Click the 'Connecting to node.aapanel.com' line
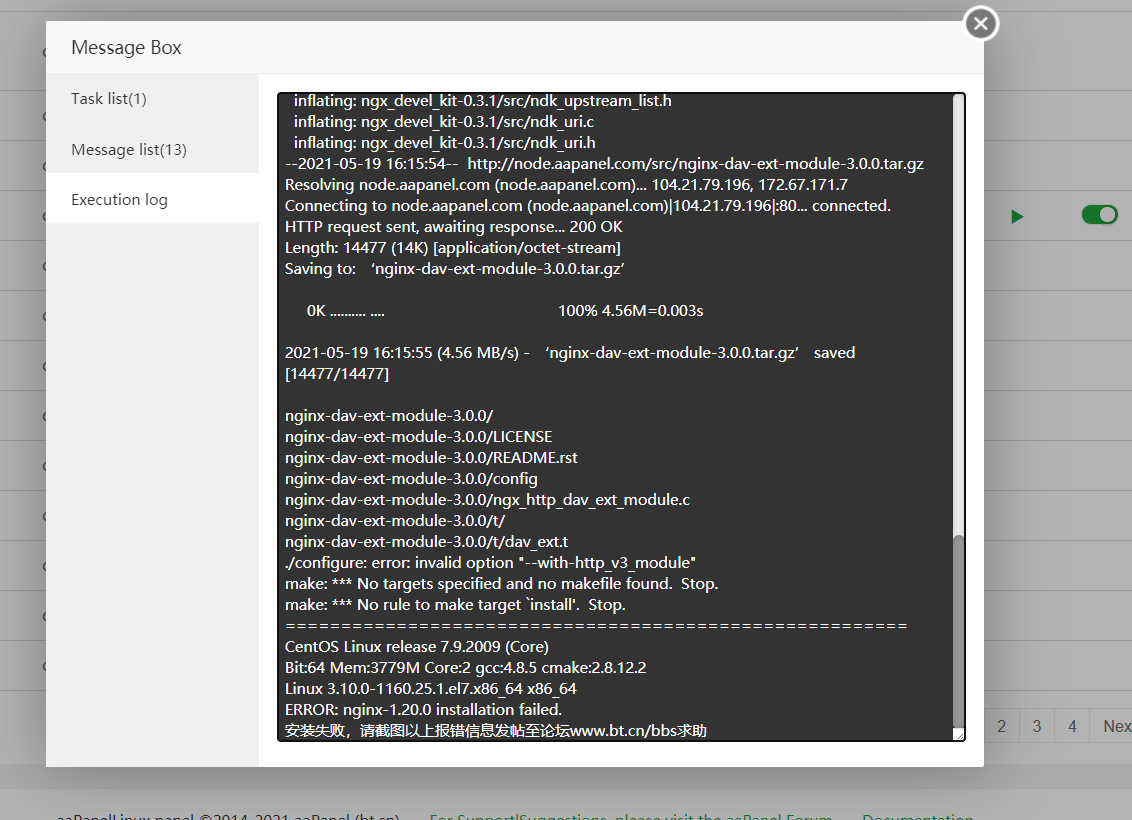 588,206
